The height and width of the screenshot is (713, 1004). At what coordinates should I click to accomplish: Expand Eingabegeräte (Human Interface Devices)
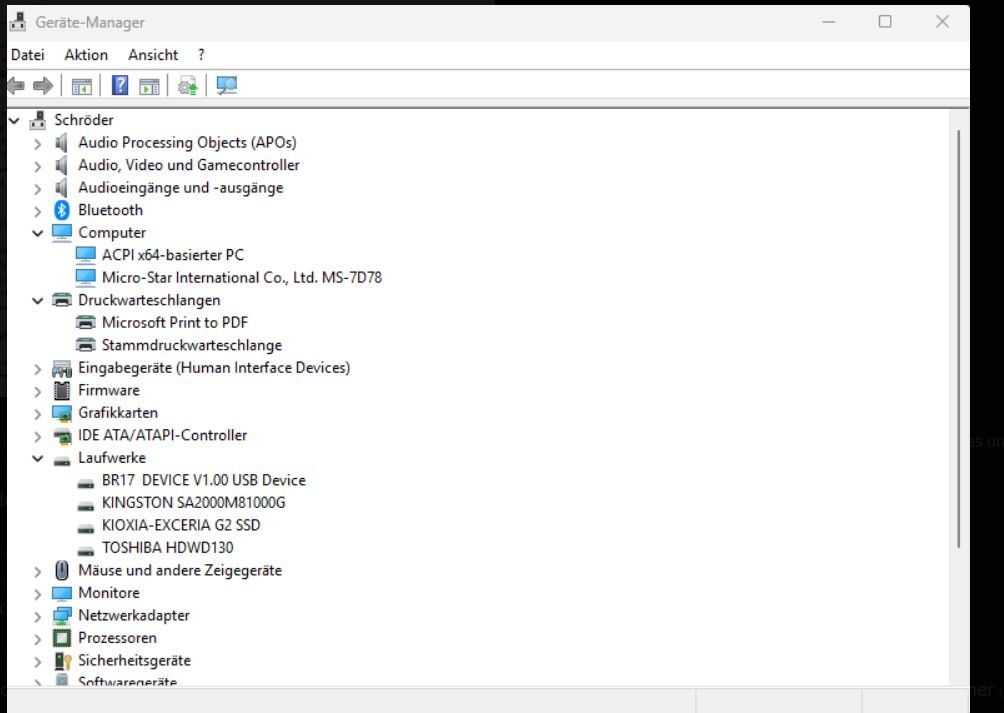(x=38, y=369)
